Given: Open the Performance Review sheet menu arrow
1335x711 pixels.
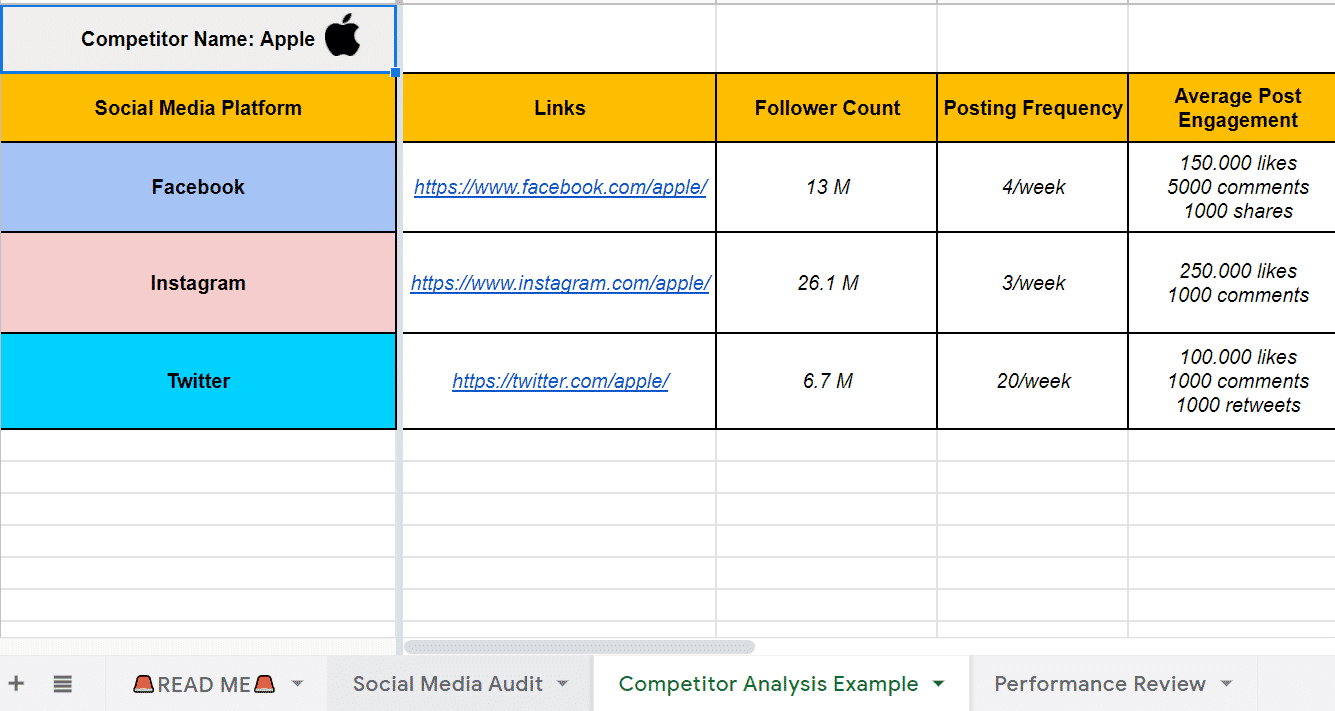Looking at the screenshot, I should tap(1228, 684).
